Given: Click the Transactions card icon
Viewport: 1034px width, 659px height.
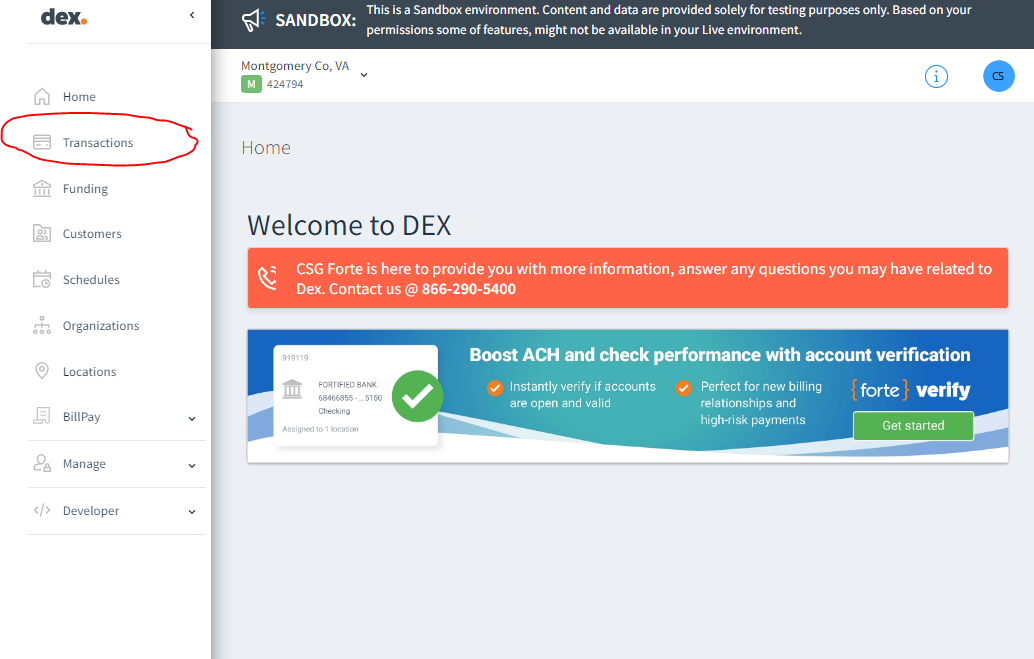Looking at the screenshot, I should 42,142.
